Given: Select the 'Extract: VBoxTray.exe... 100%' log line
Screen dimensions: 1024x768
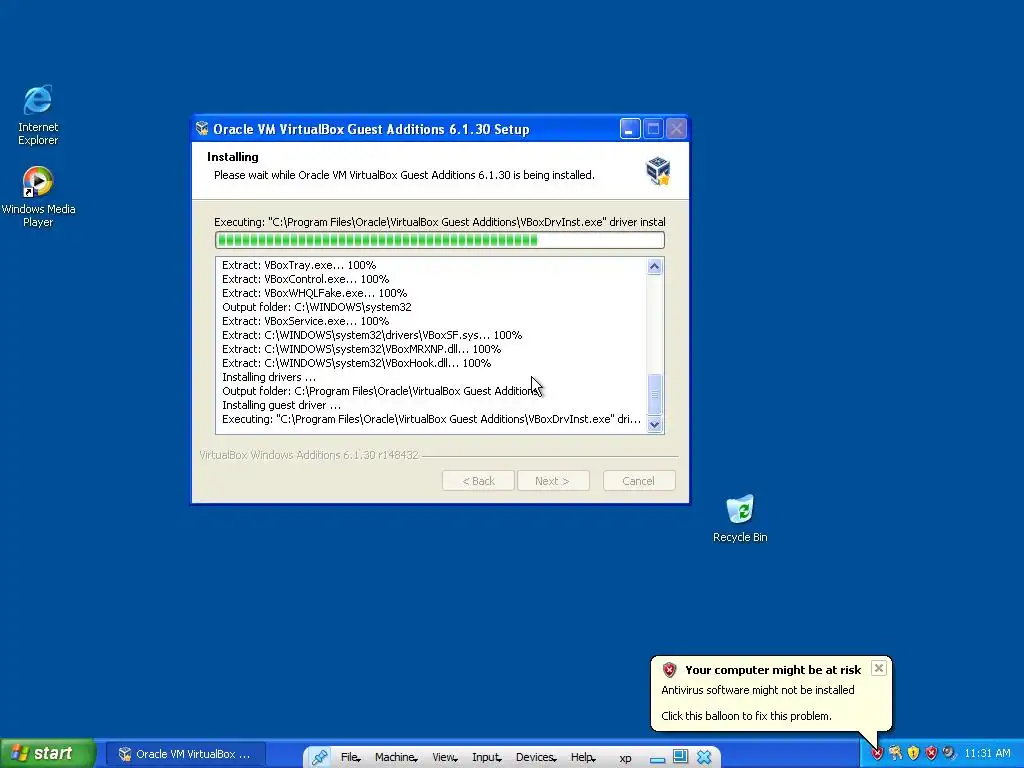Looking at the screenshot, I should 299,265.
